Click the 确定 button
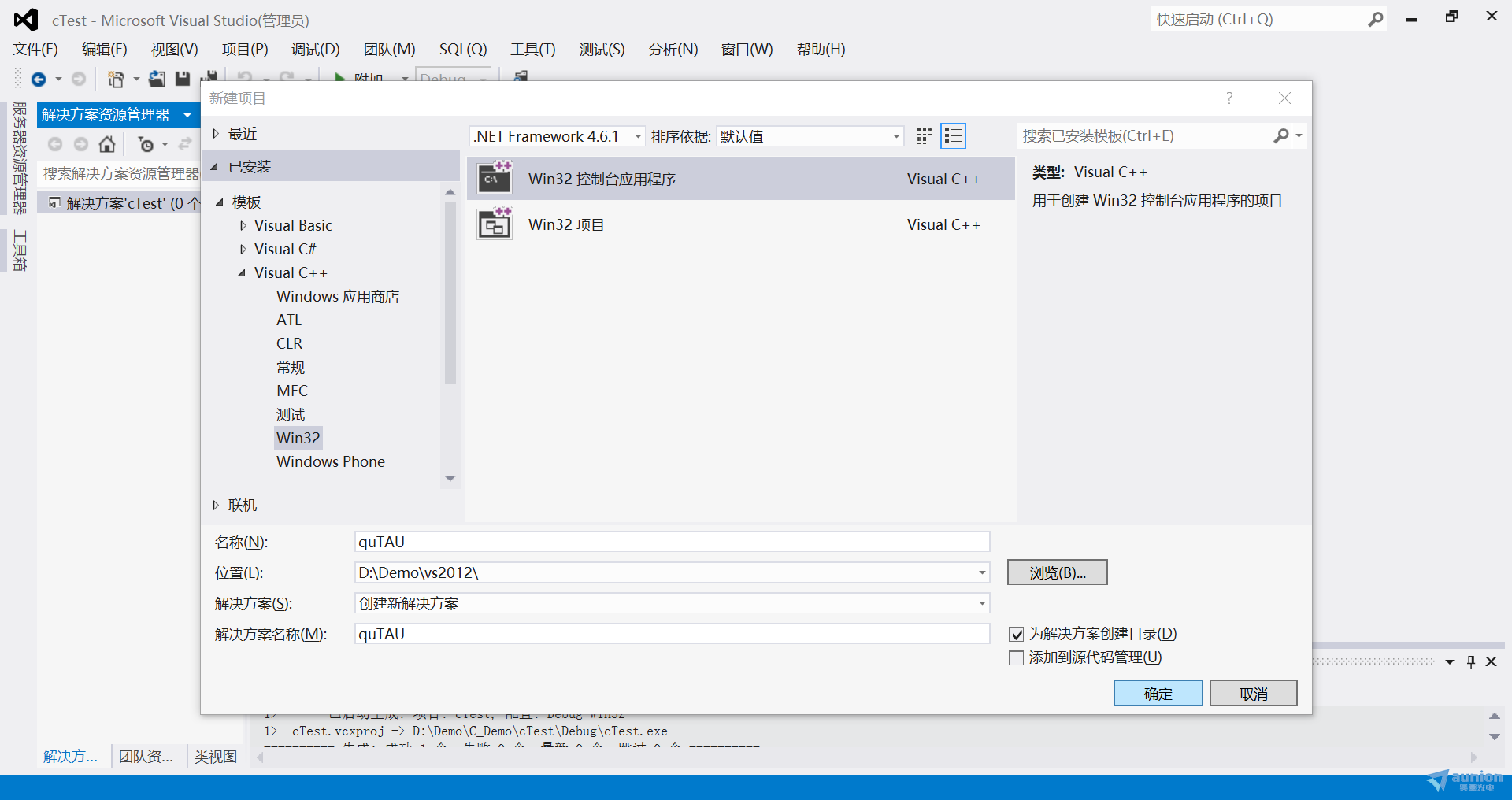 pos(1158,694)
